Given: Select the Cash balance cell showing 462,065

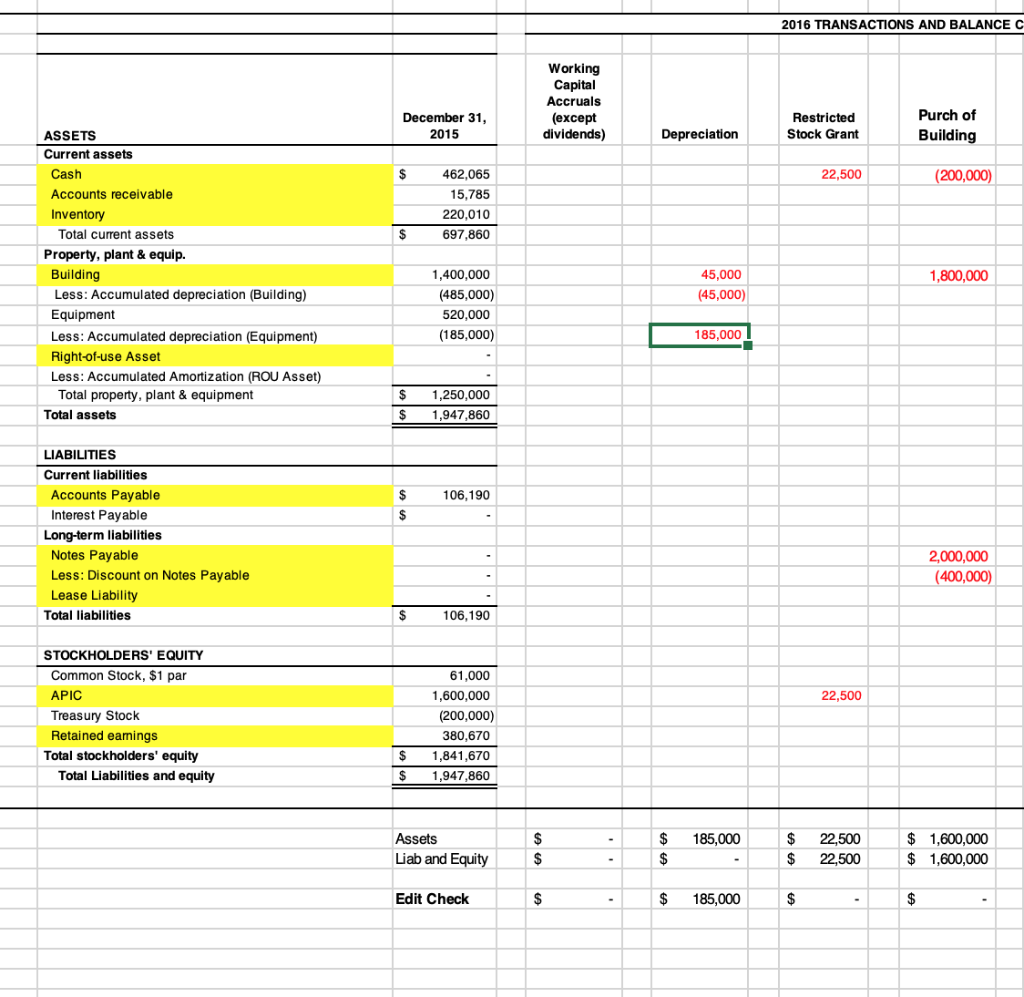Looking at the screenshot, I should coord(460,174).
